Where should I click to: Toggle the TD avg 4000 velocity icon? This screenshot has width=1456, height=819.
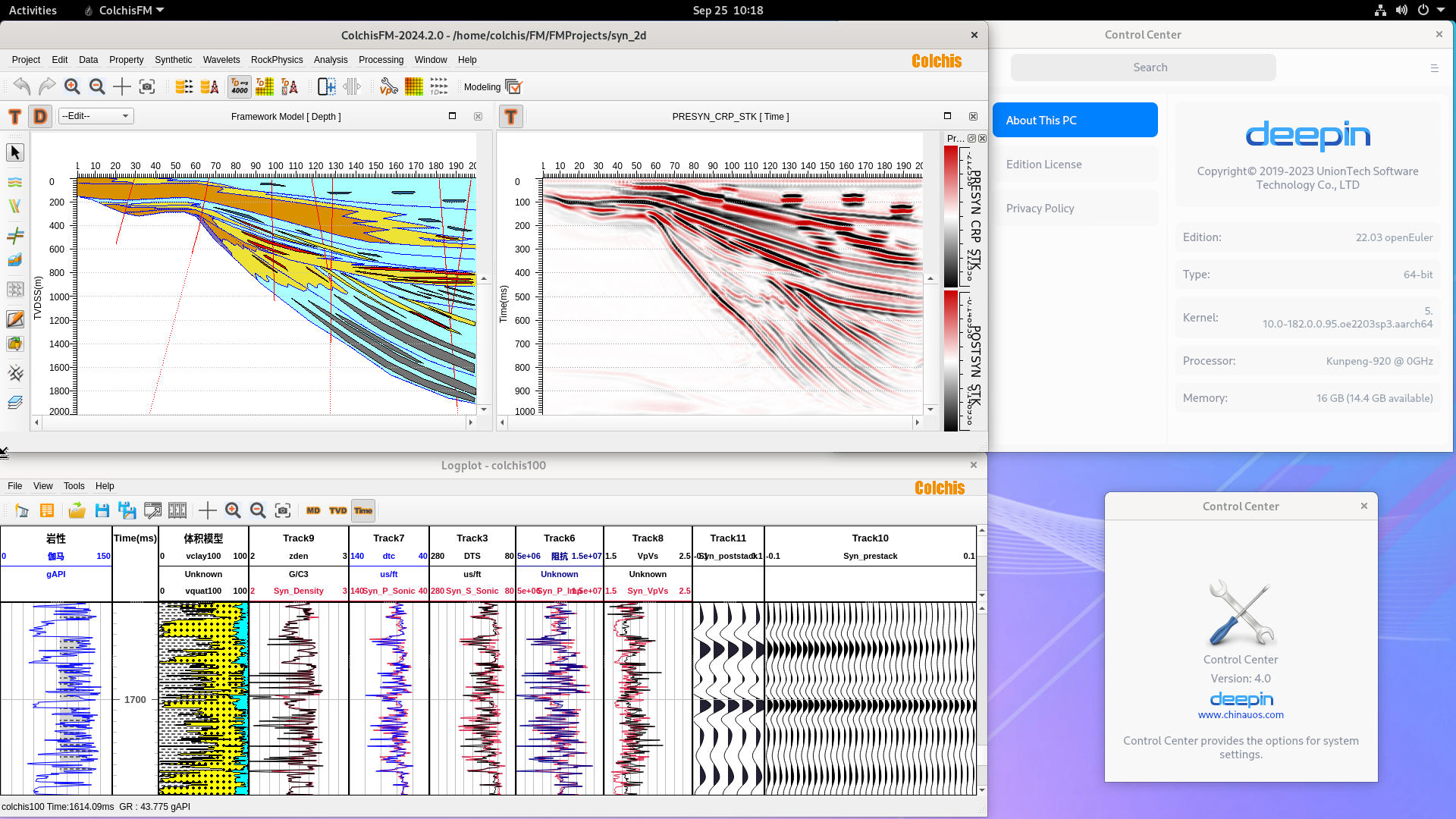pyautogui.click(x=240, y=86)
